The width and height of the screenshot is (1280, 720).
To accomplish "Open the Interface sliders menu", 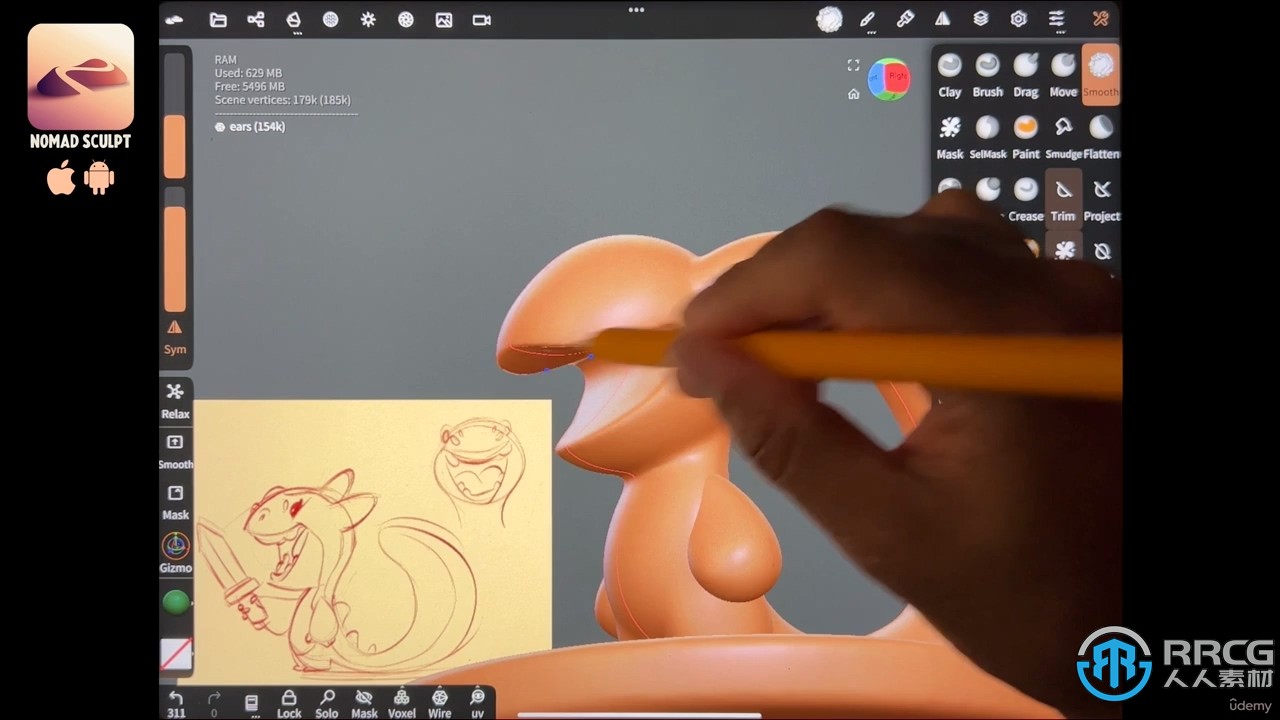I will click(1056, 19).
